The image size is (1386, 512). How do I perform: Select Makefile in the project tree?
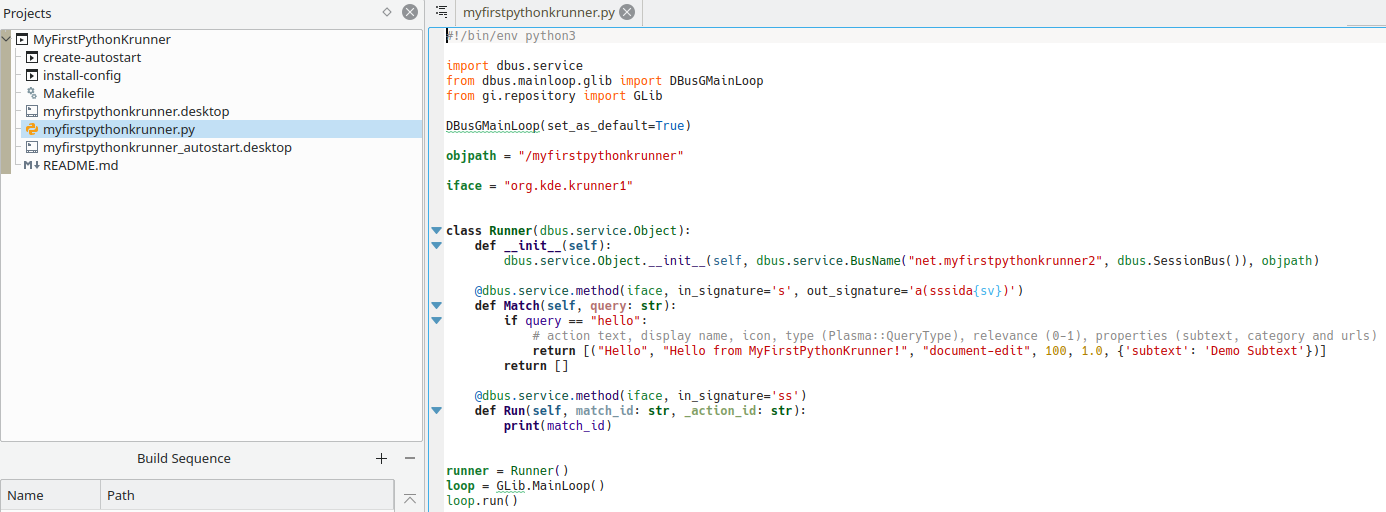(69, 94)
